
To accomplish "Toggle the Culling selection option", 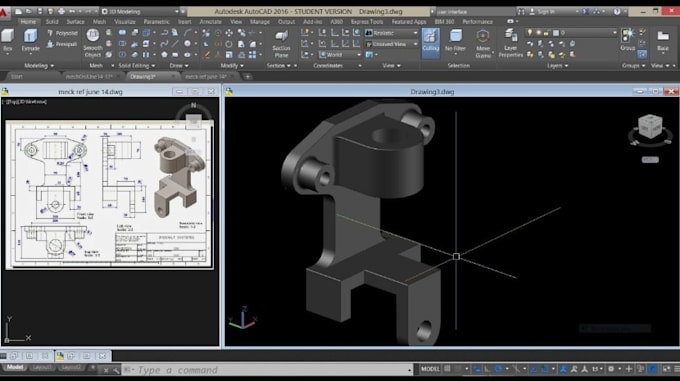I will coord(431,42).
